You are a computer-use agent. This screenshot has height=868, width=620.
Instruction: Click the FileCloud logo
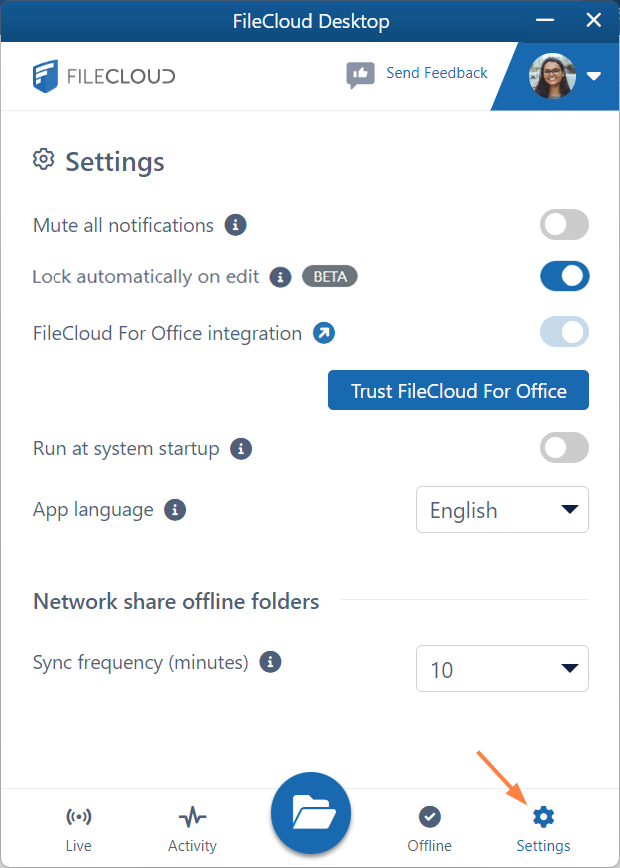[x=104, y=76]
